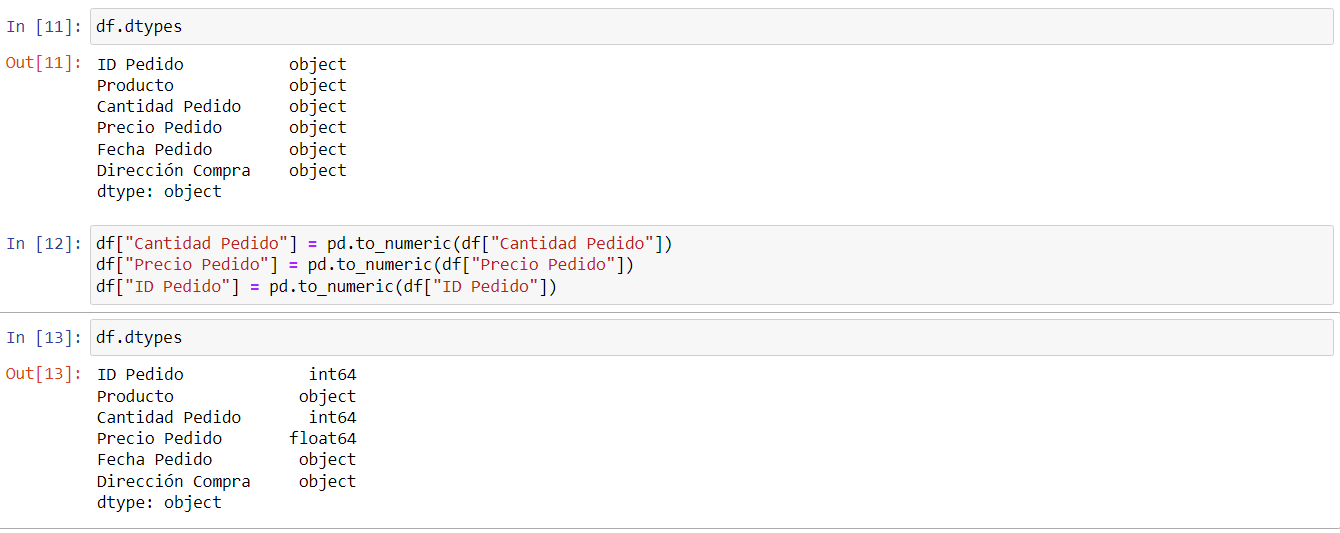Select the In [11] prompt label

tap(44, 27)
